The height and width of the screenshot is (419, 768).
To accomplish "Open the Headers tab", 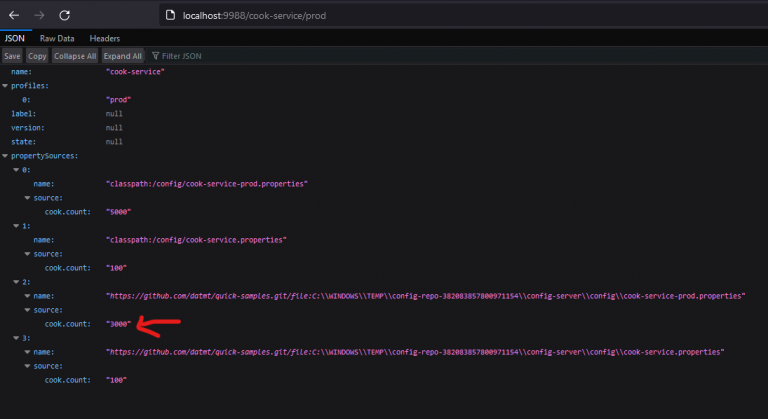I will click(105, 38).
